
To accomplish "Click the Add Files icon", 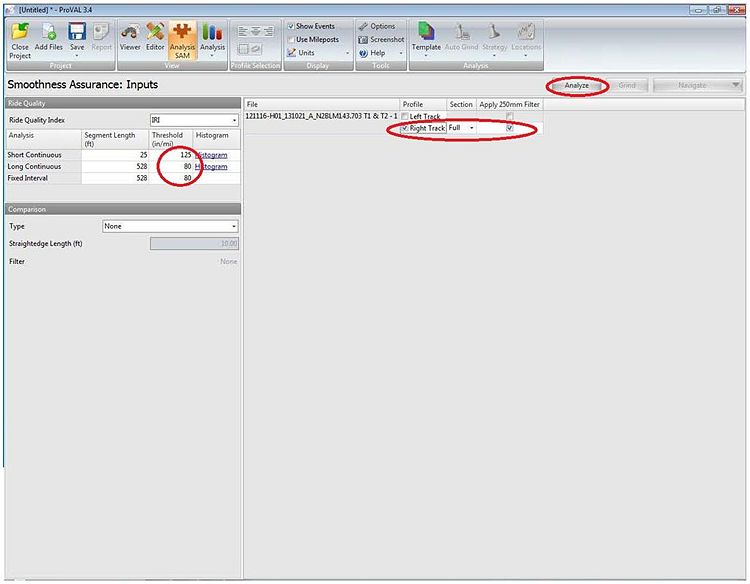I will [x=48, y=32].
